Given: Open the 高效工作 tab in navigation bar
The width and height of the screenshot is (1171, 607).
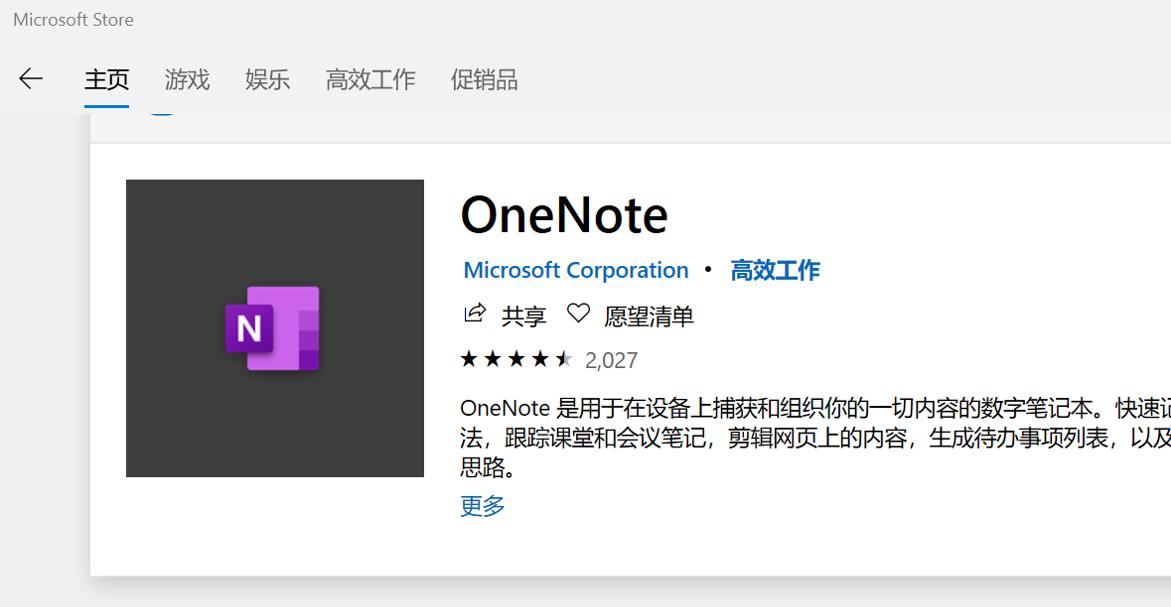Looking at the screenshot, I should [370, 80].
